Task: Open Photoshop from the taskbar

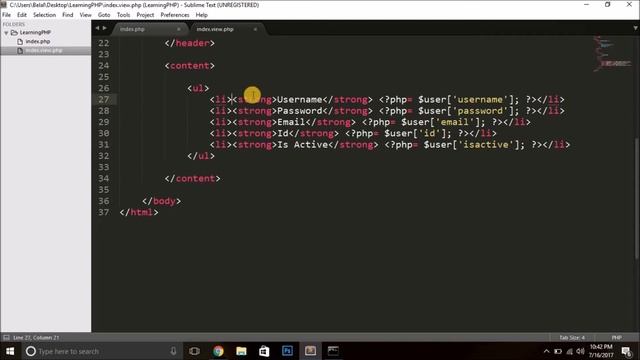Action: pyautogui.click(x=287, y=351)
